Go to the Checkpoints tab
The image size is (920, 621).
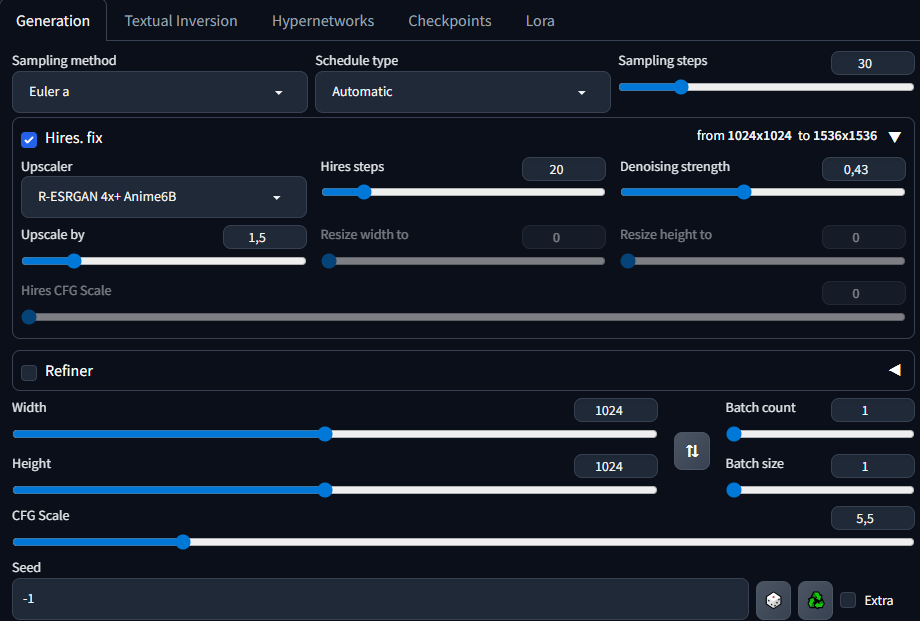point(450,21)
